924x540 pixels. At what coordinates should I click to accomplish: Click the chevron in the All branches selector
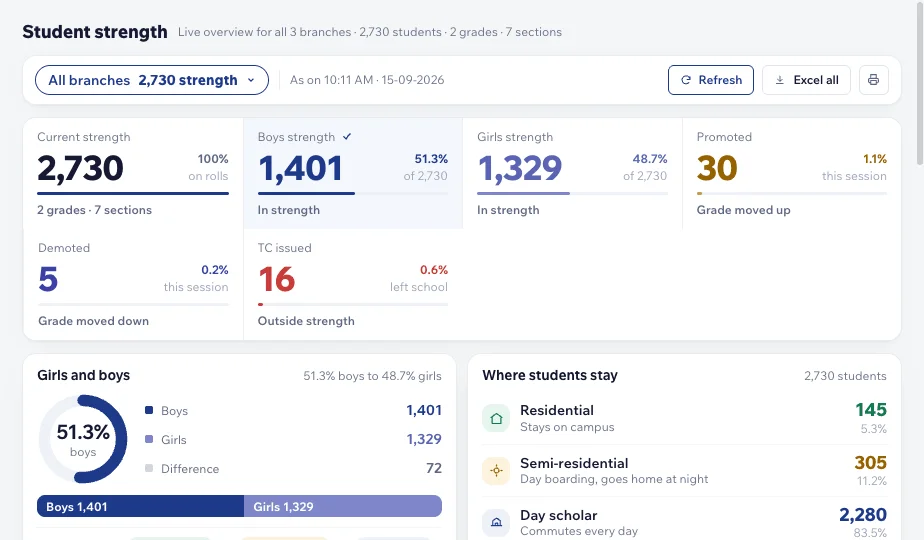[251, 80]
